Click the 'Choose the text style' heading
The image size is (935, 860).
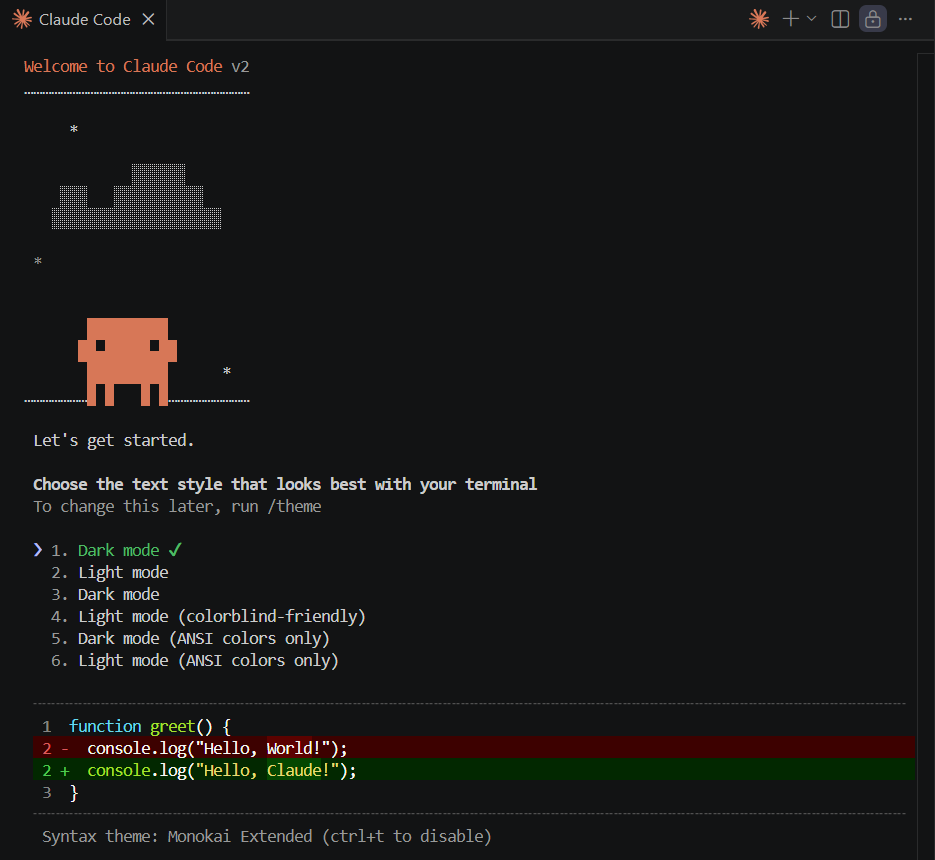click(x=285, y=484)
